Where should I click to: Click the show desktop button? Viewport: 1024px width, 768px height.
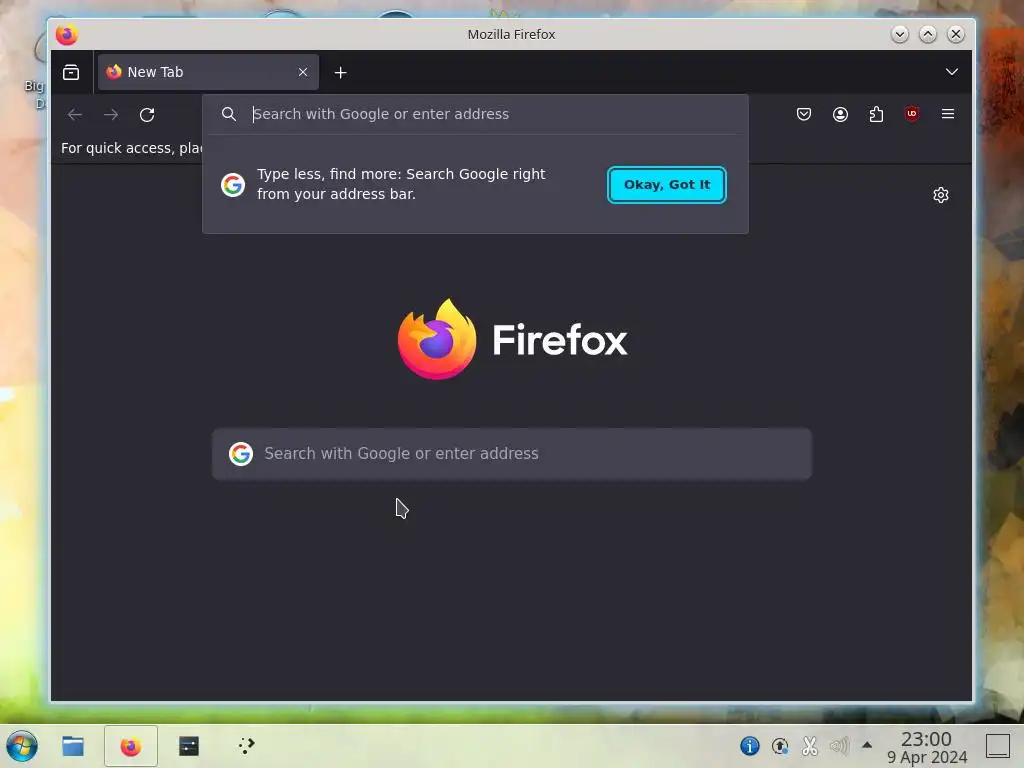[997, 746]
